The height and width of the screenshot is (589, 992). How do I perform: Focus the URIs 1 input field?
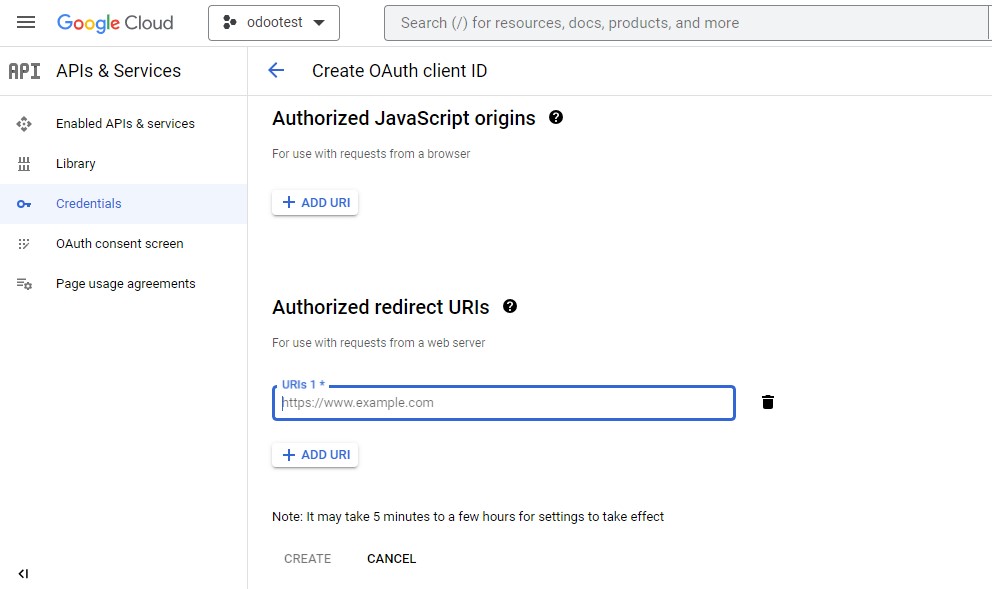[x=504, y=403]
